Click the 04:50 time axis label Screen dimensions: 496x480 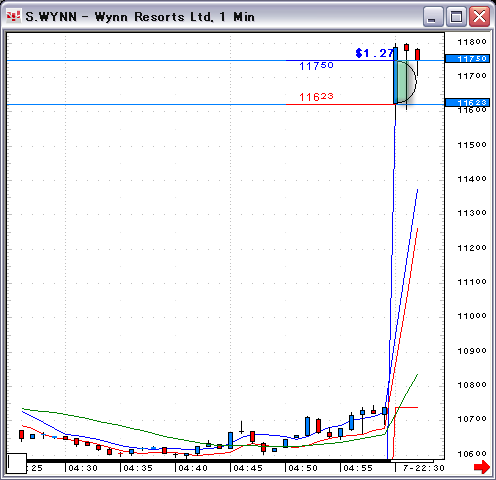303,468
